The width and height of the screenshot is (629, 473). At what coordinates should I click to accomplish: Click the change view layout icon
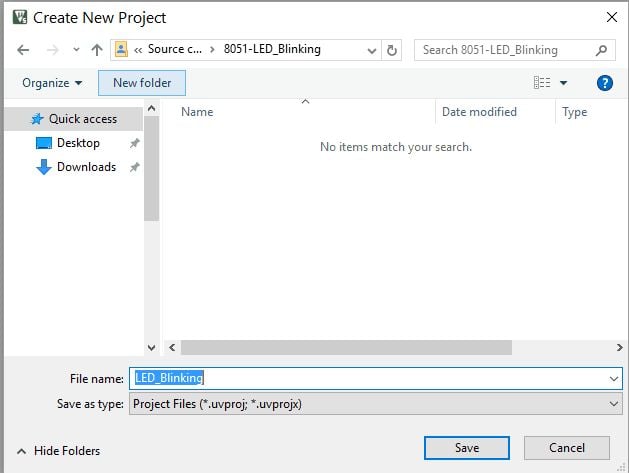[542, 83]
